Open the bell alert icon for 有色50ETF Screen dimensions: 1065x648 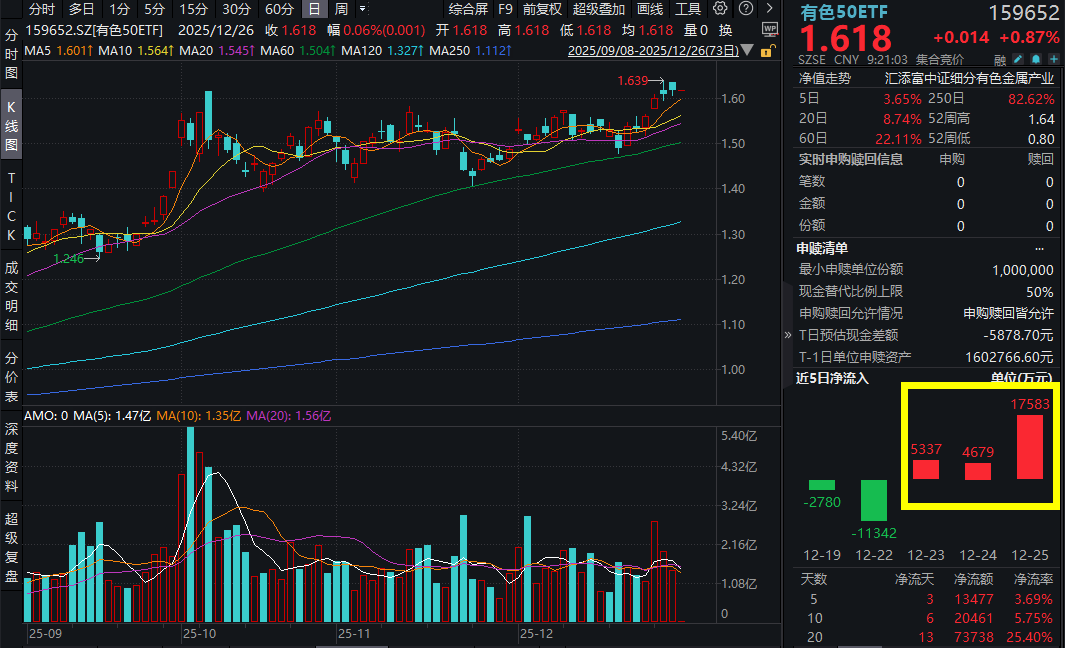pyautogui.click(x=1036, y=59)
